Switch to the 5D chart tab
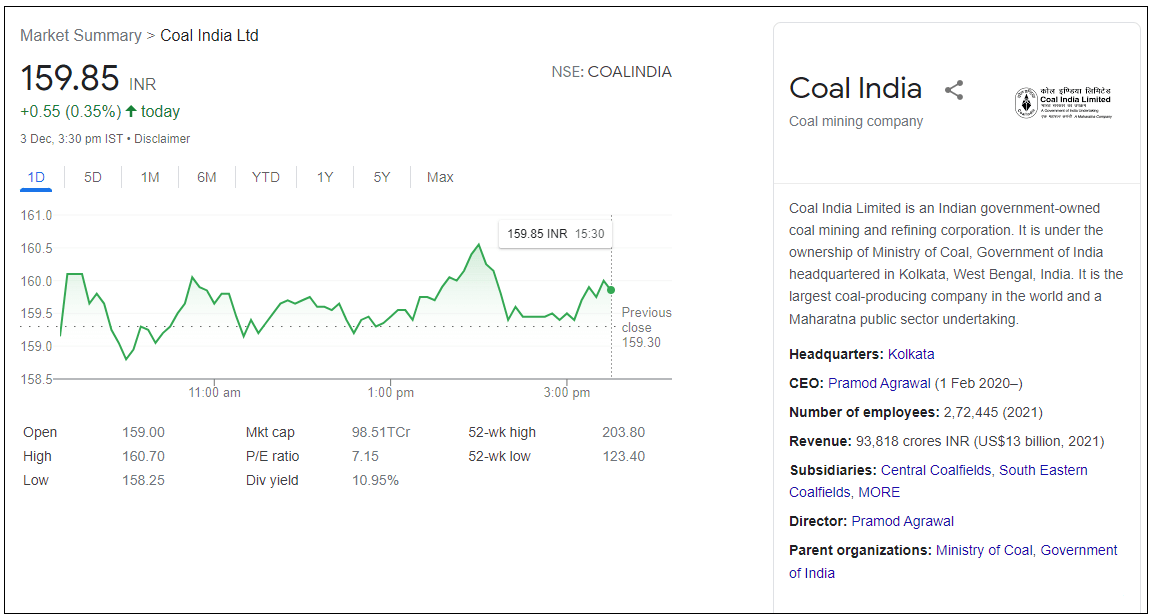The height and width of the screenshot is (616, 1150). [x=92, y=177]
